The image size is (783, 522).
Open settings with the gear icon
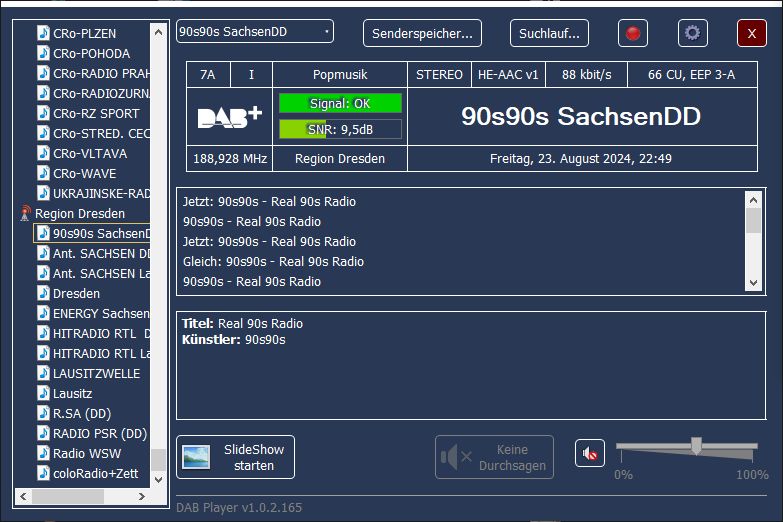pos(692,33)
